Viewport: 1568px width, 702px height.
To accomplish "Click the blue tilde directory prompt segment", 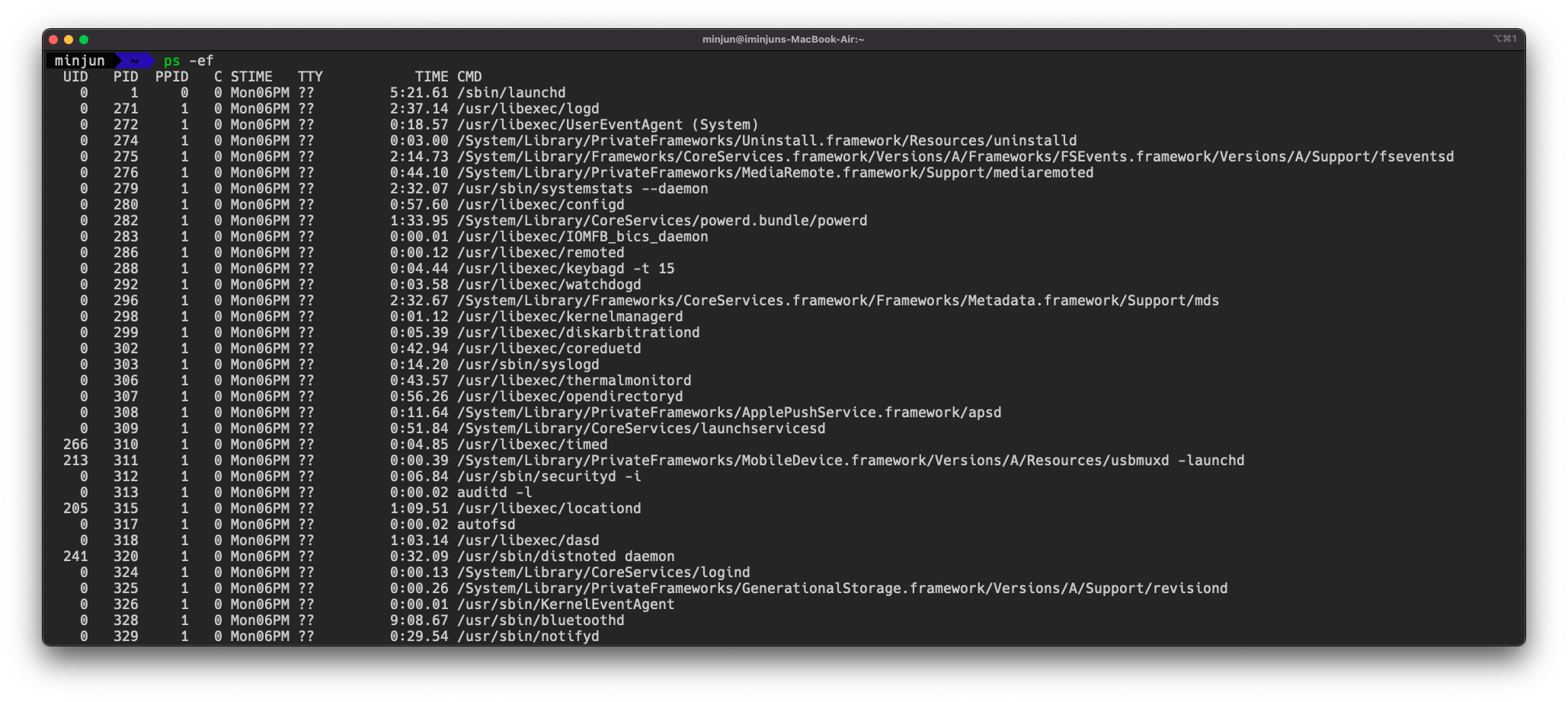I will click(134, 61).
